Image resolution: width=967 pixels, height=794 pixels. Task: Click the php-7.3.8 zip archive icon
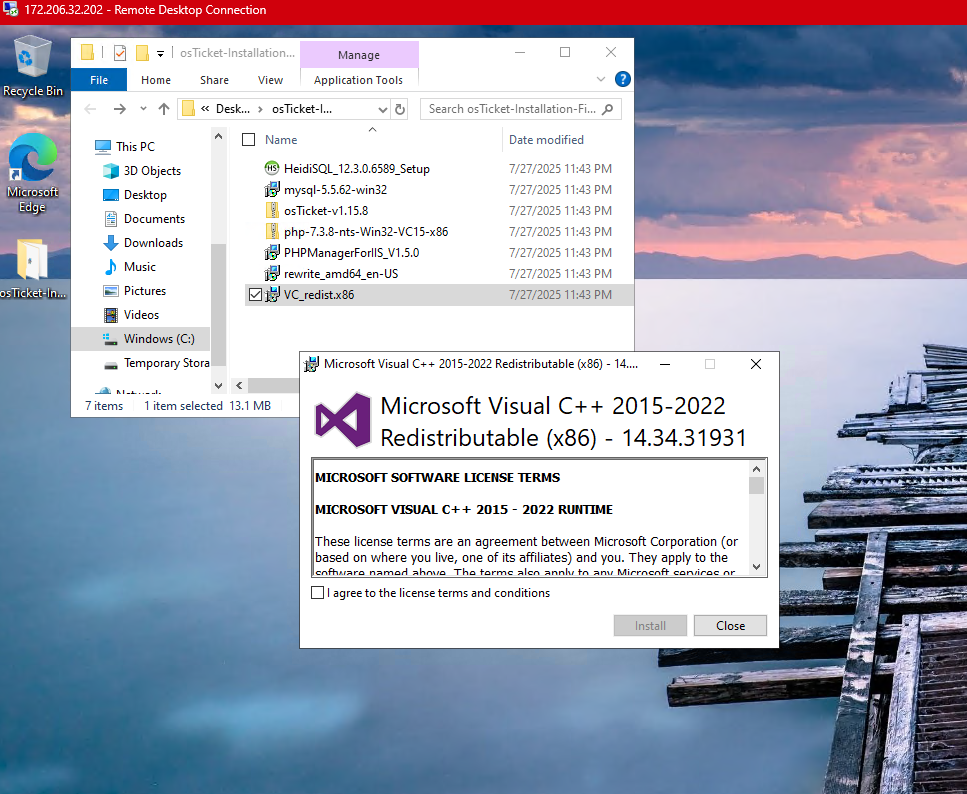click(272, 231)
